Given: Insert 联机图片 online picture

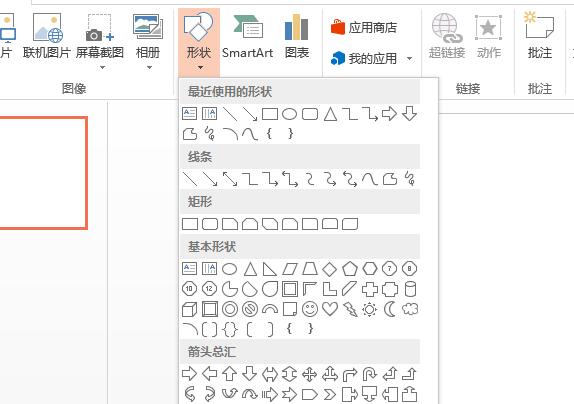Looking at the screenshot, I should point(46,37).
